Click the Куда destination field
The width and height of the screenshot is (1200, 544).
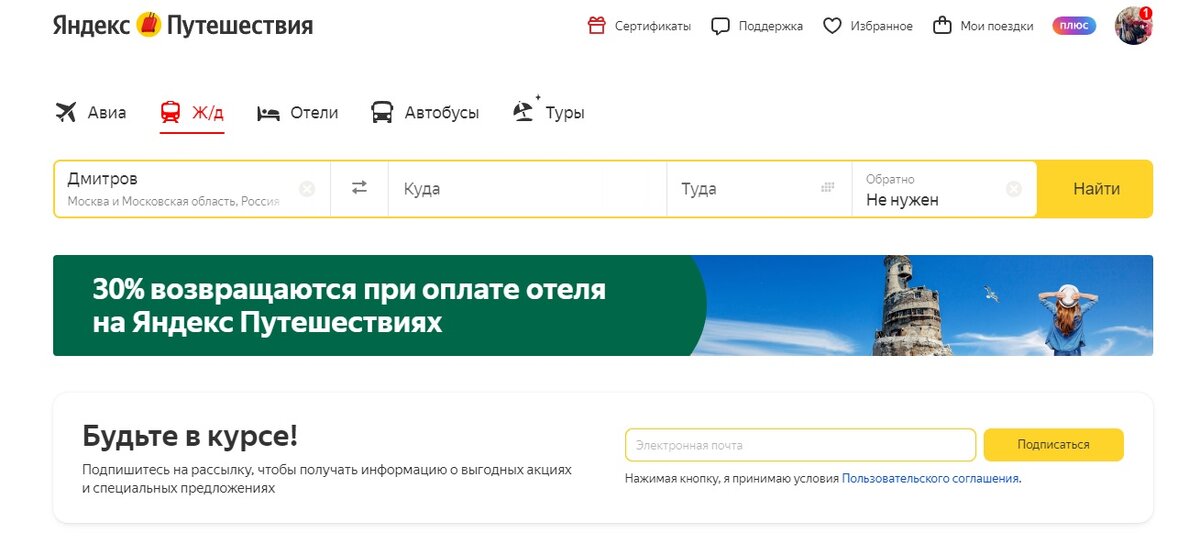[x=527, y=189]
